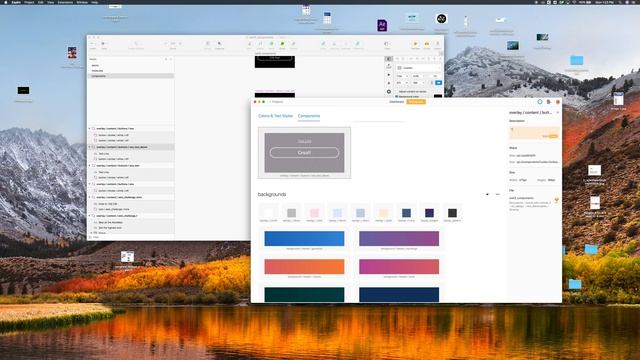Open Window menu in menu bar

click(82, 2)
